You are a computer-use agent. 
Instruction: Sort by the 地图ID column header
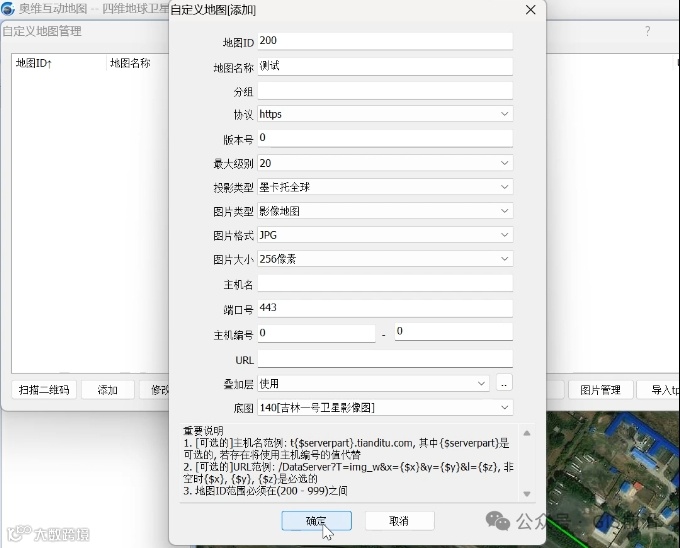pyautogui.click(x=59, y=63)
